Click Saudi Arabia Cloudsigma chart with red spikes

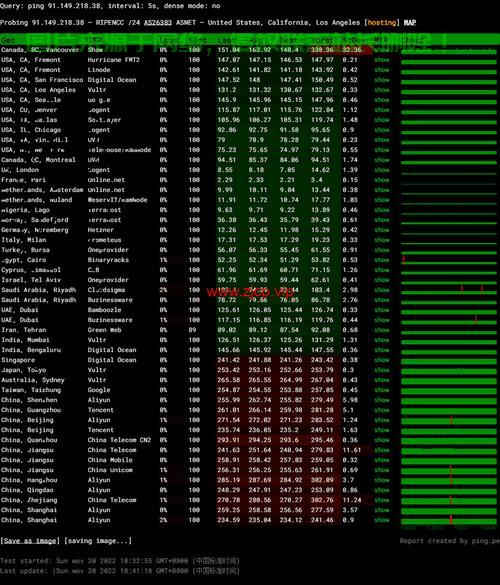point(449,290)
